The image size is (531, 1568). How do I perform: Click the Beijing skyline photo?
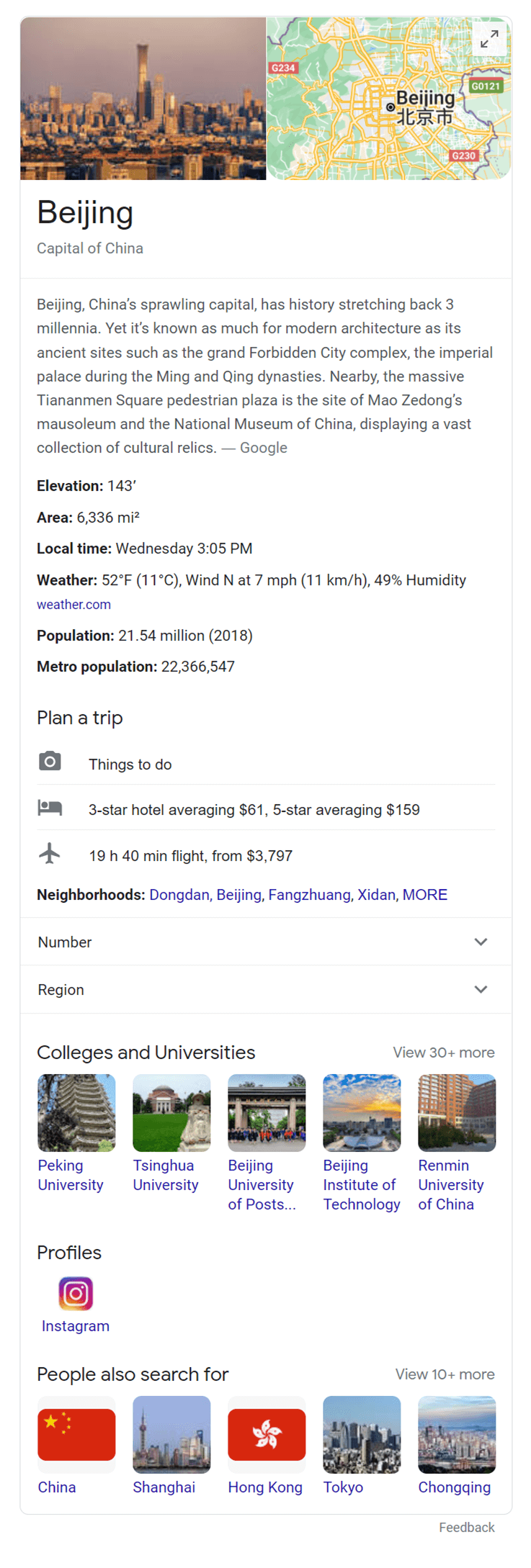click(x=143, y=99)
